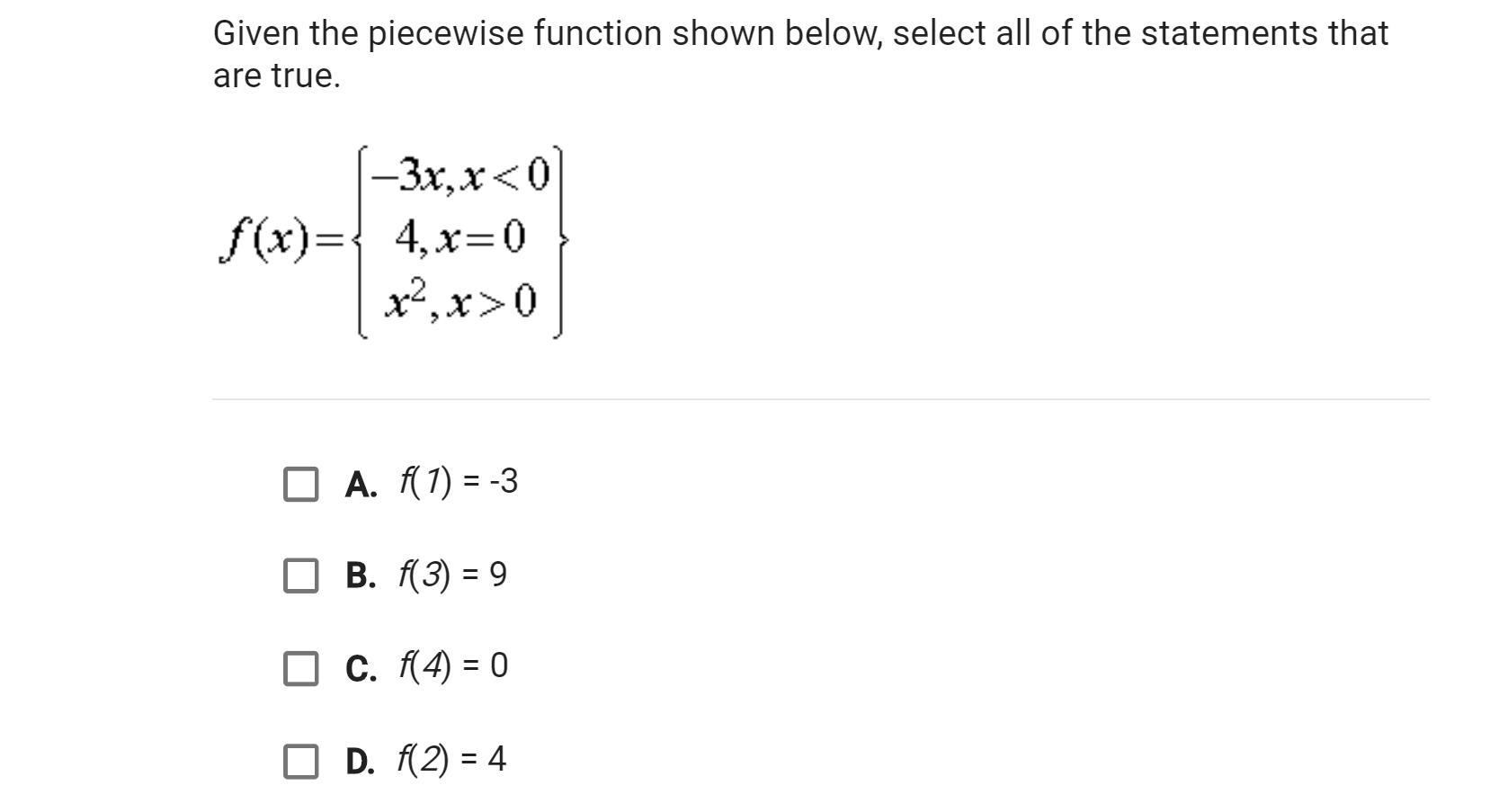Viewport: 1490px width, 812px height.
Task: Click the right closing brace of the formula
Action: click(x=561, y=241)
